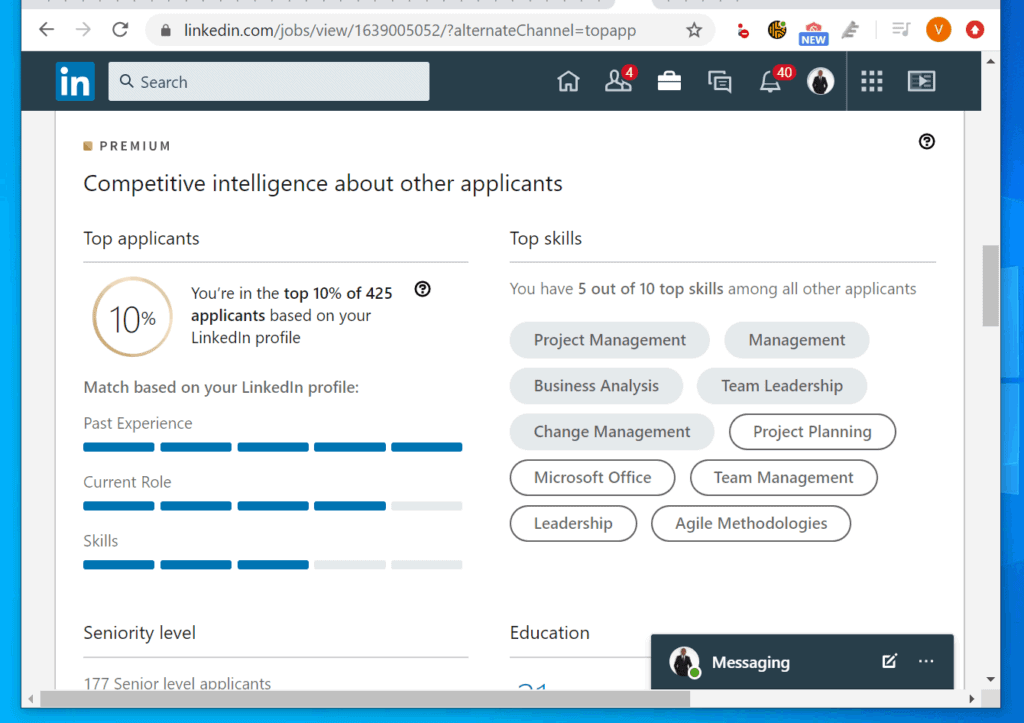
Task: Select the Team Leadership skill pill
Action: pyautogui.click(x=782, y=385)
